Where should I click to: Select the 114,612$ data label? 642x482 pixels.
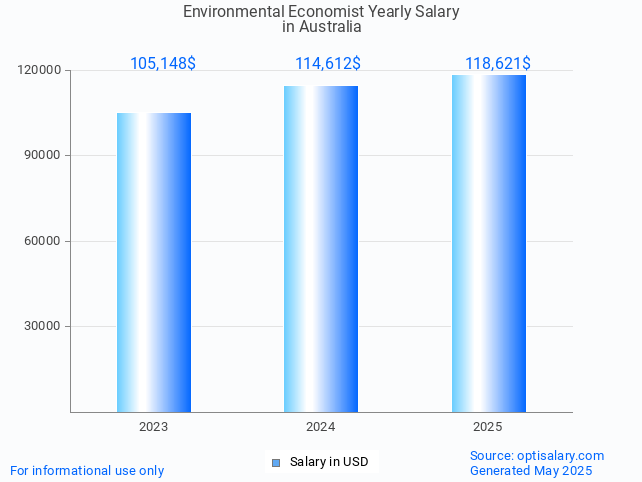tap(328, 63)
